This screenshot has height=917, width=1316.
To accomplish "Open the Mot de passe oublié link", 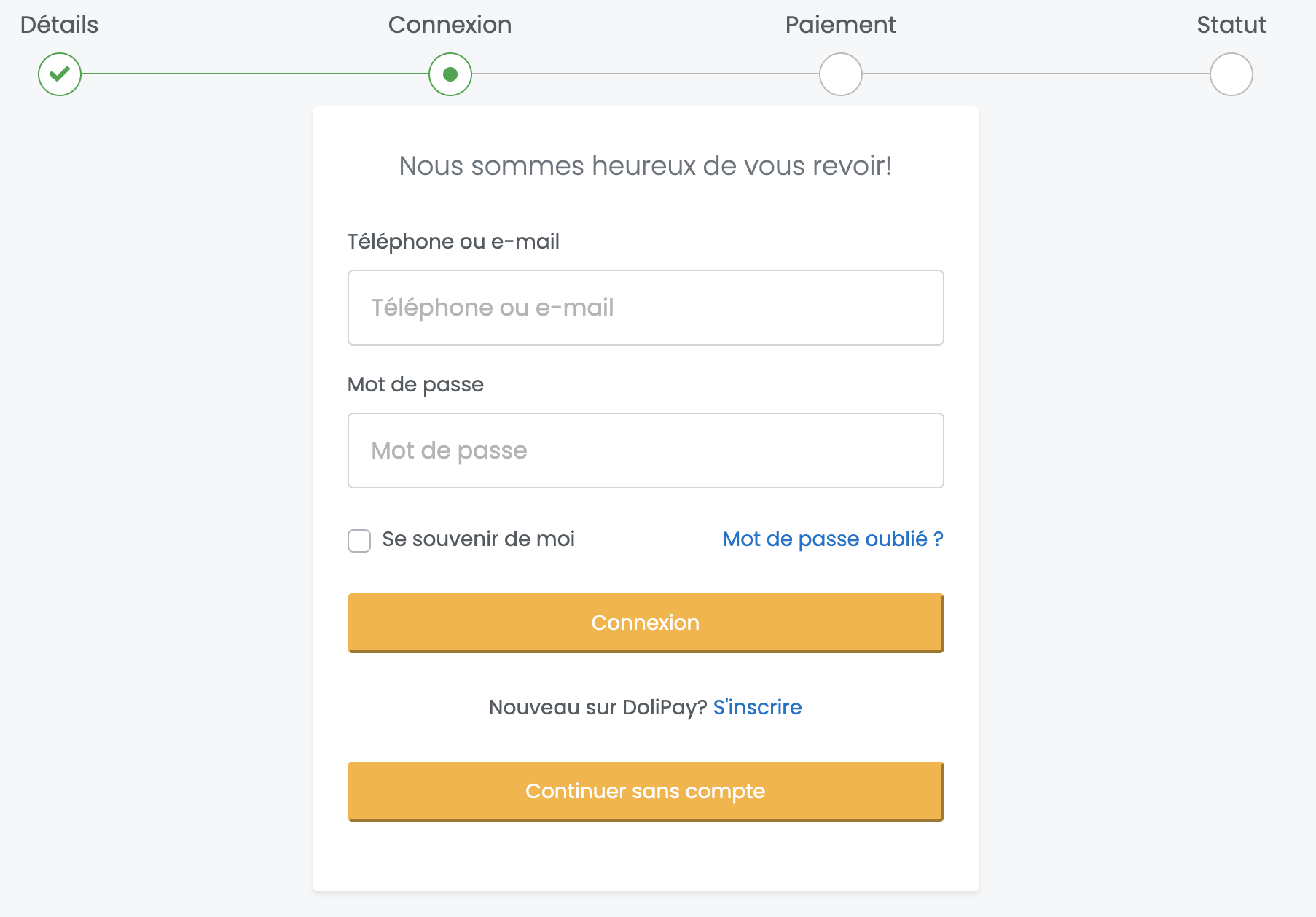I will click(834, 539).
